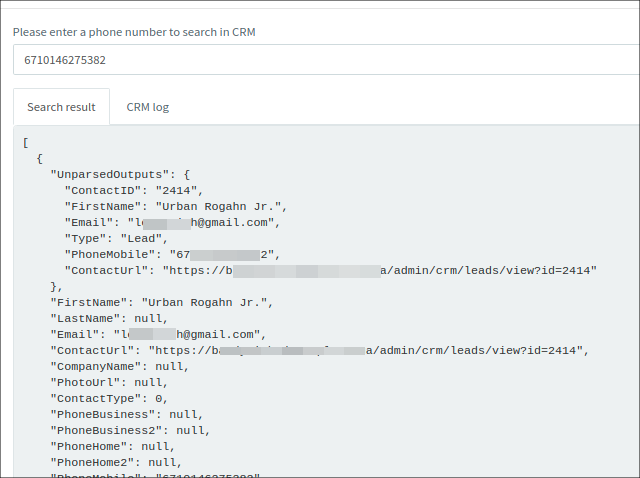This screenshot has width=640, height=478.
Task: Click the "PhoneBusiness2": null line
Action: pos(130,430)
